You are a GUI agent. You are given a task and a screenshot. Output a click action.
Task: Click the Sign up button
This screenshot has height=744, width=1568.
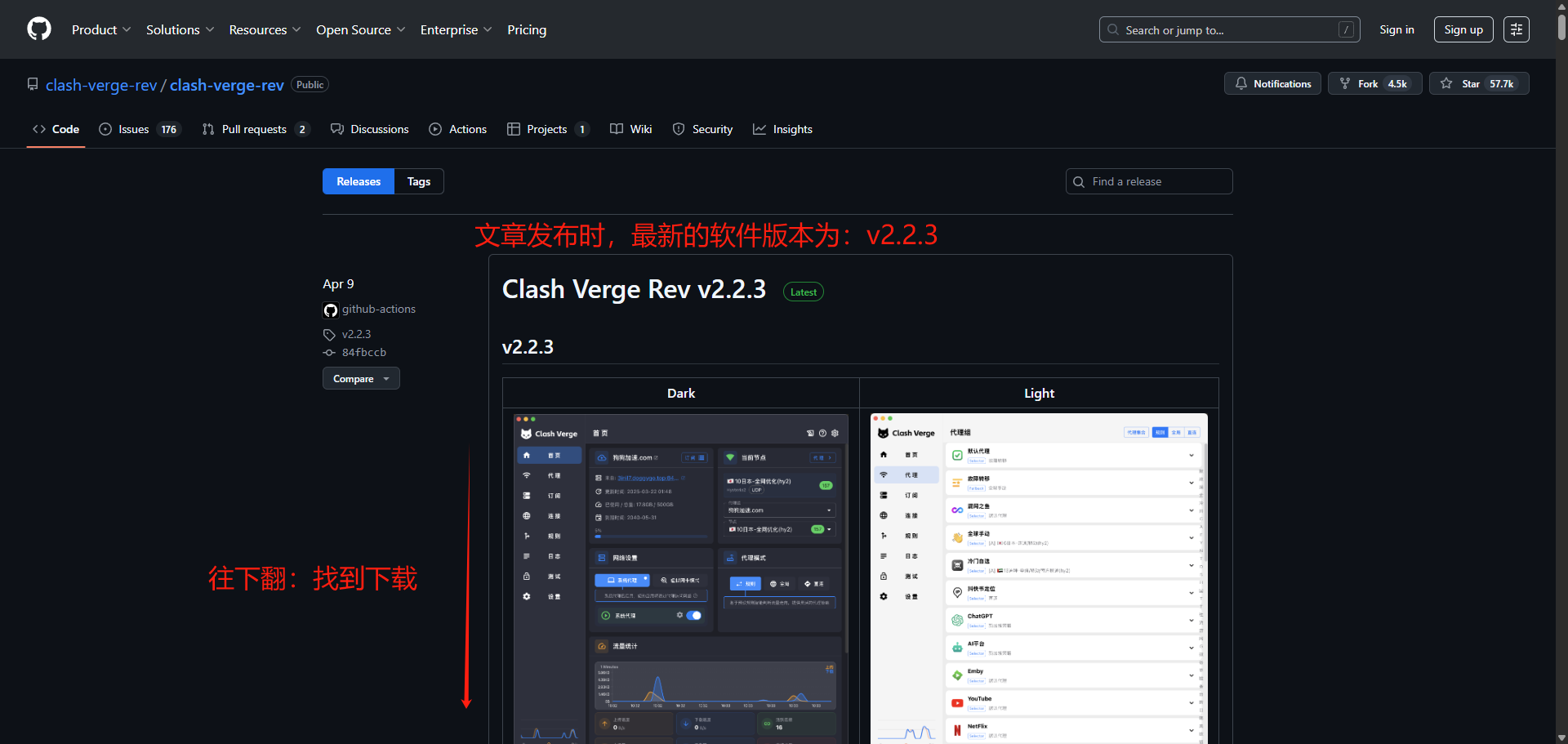click(x=1463, y=29)
